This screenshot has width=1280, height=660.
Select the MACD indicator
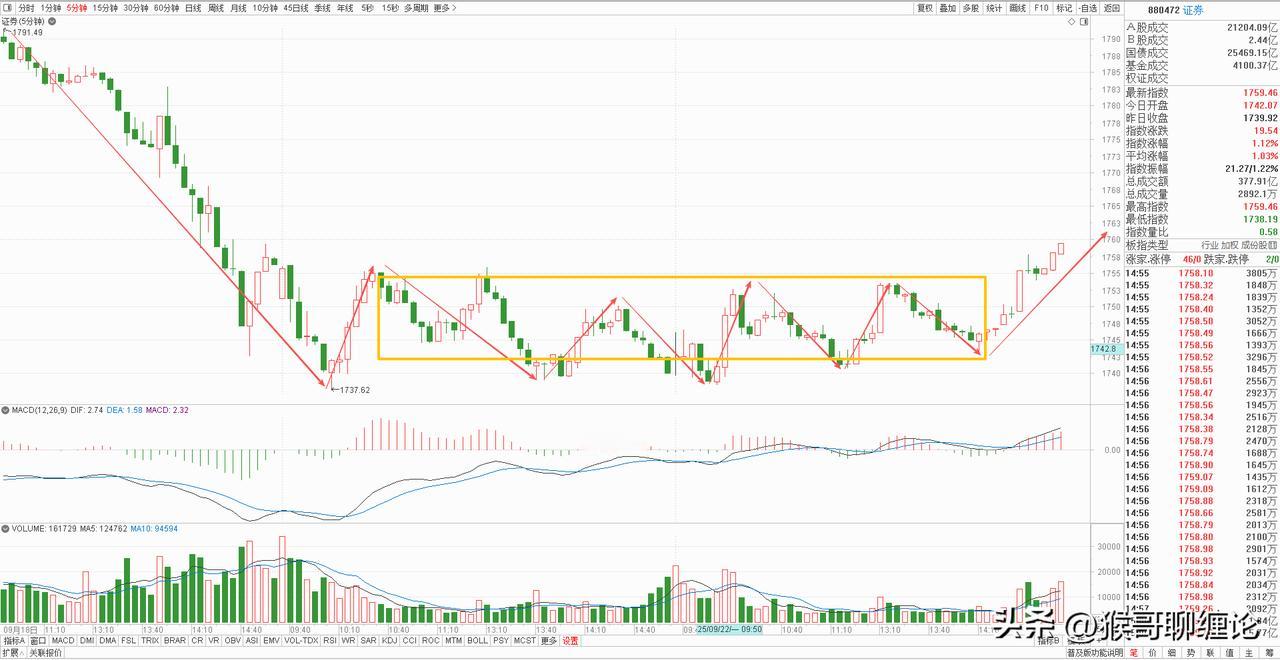pyautogui.click(x=63, y=641)
